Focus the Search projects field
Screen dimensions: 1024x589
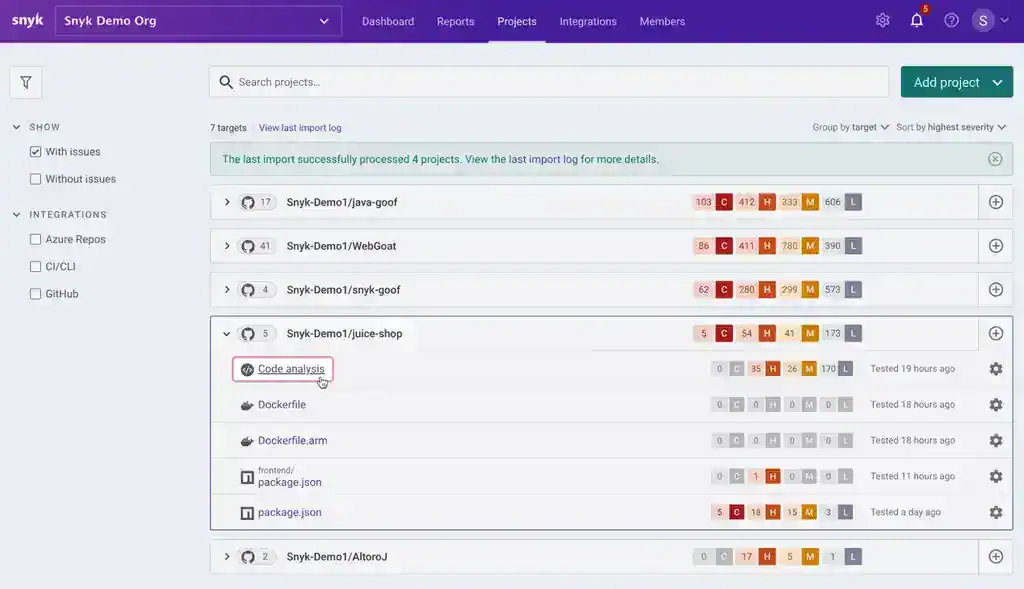point(549,82)
